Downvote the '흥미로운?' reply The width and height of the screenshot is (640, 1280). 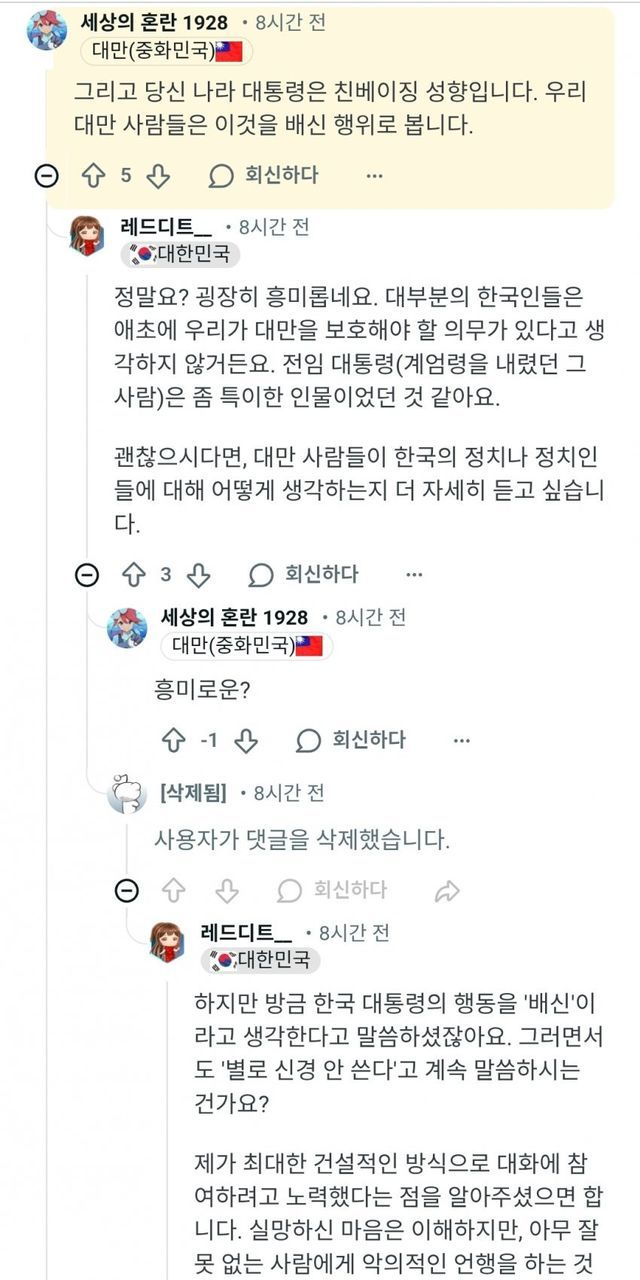(246, 740)
